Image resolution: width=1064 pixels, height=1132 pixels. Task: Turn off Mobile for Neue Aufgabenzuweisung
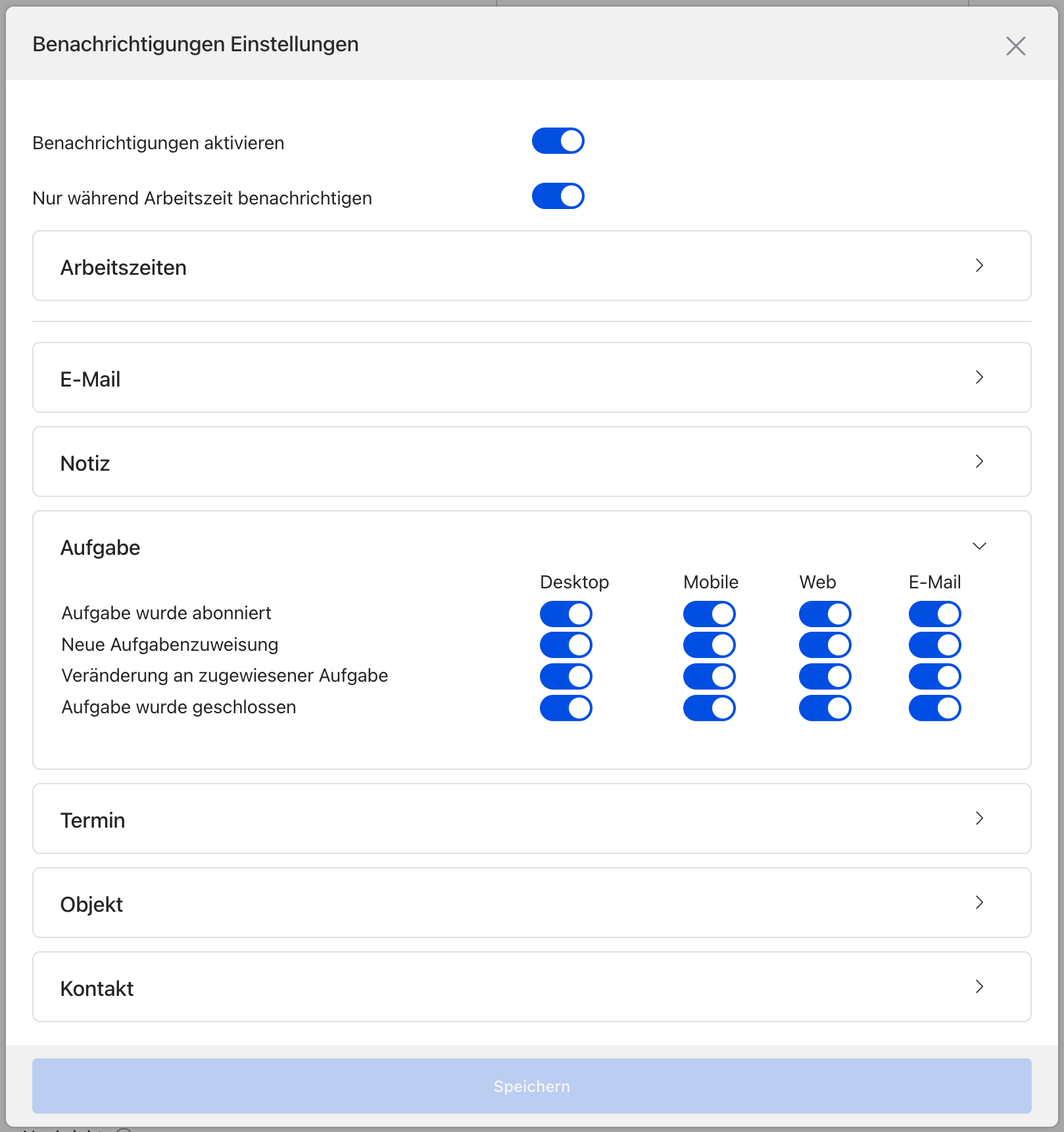click(709, 646)
